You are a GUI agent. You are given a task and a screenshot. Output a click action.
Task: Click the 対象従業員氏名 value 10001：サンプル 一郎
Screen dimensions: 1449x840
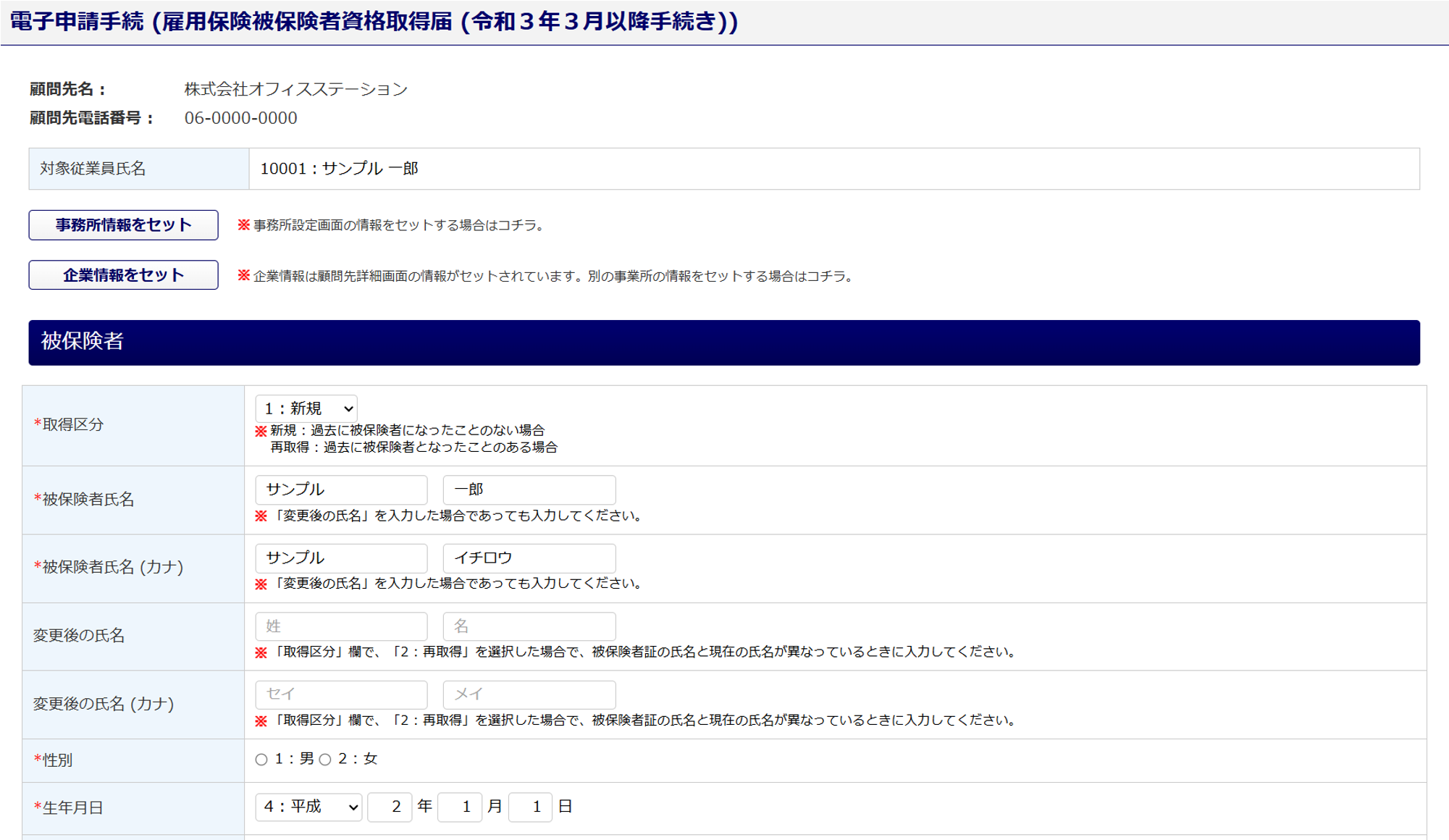tap(340, 169)
